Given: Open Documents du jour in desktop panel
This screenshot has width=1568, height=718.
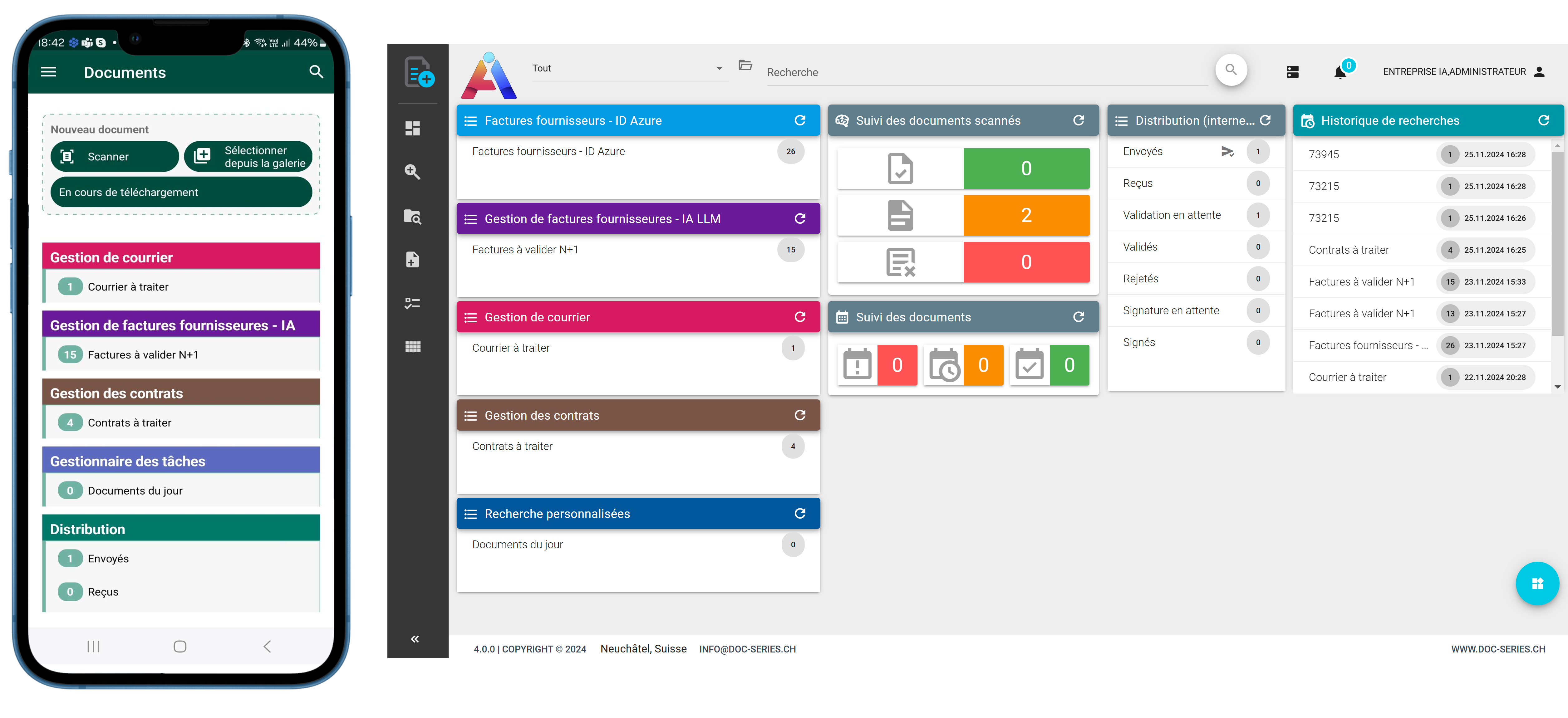Looking at the screenshot, I should 638,545.
